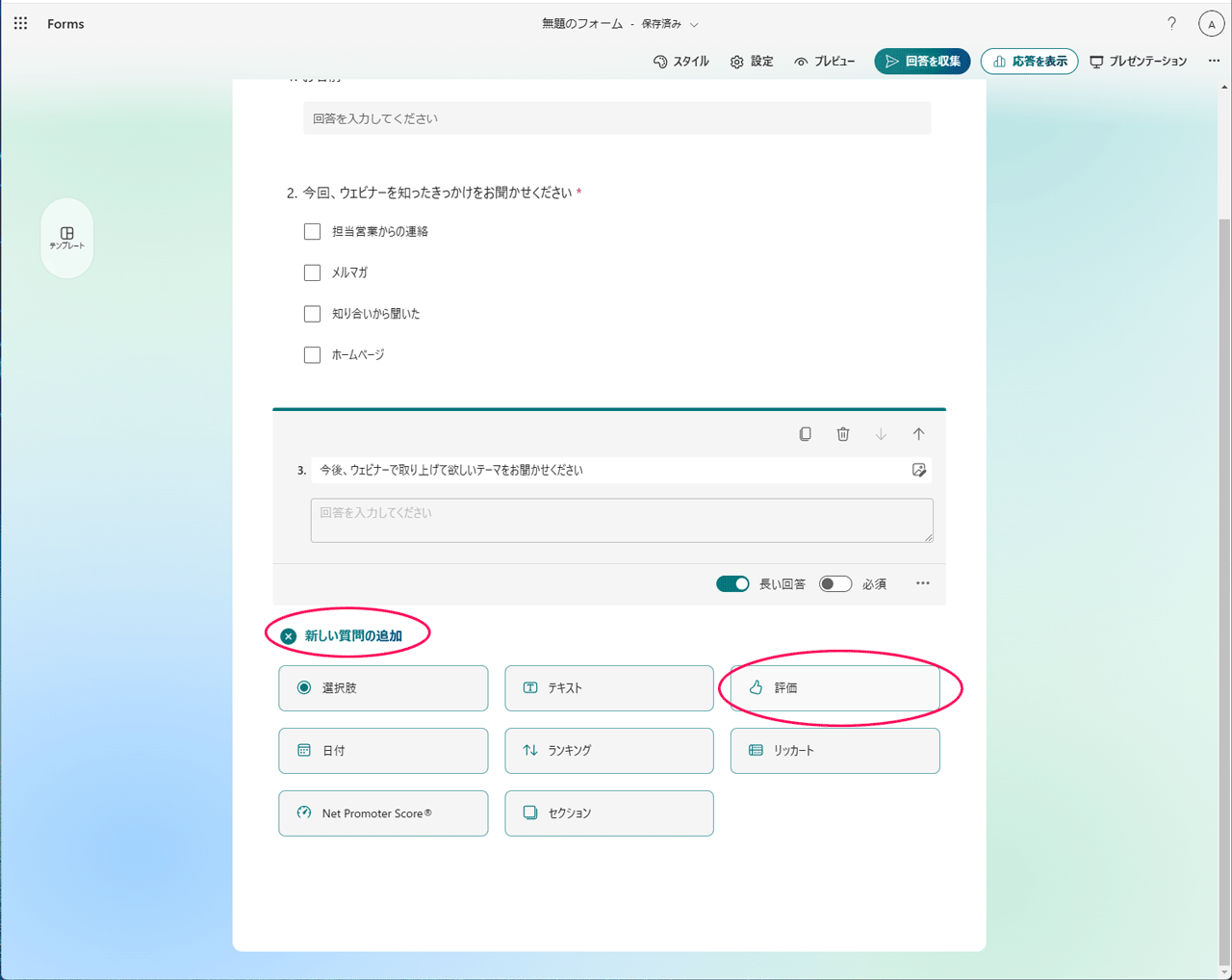Viewport: 1232px width, 980px height.
Task: Open question 3's more options menu
Action: click(x=922, y=583)
